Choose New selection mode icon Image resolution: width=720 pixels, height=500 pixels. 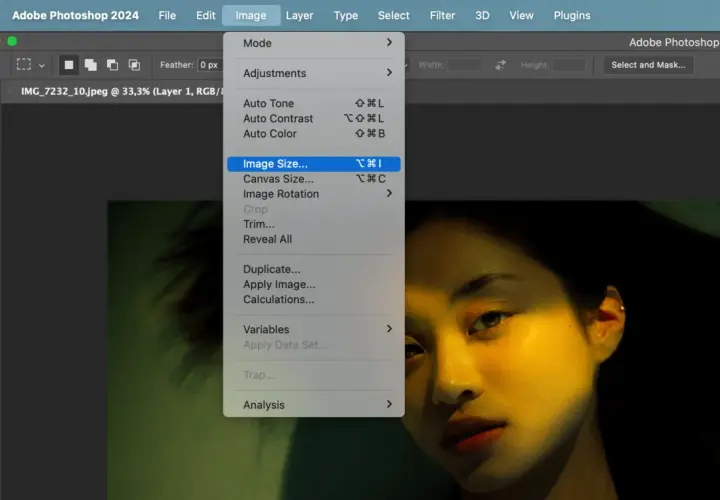(69, 65)
